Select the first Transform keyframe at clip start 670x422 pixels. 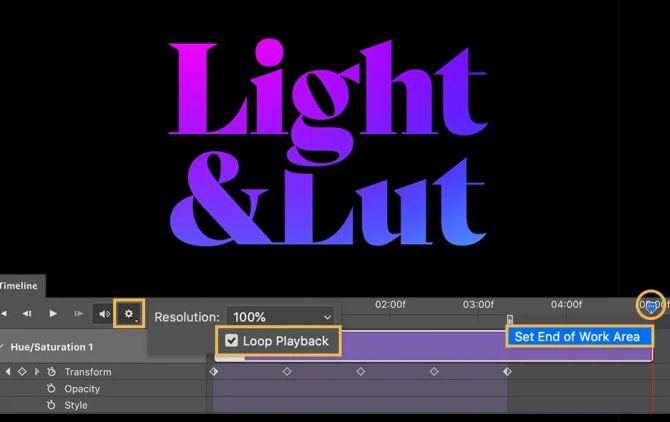coord(214,372)
